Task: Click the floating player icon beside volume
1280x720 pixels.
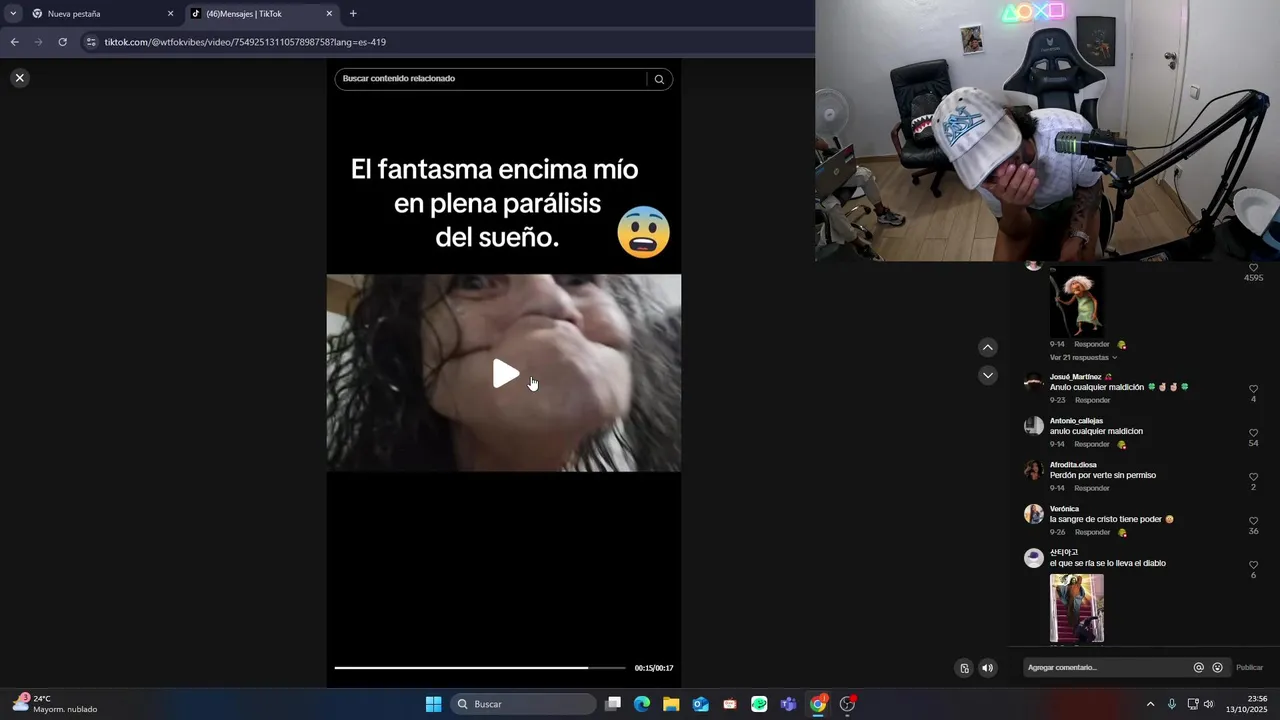Action: click(964, 668)
